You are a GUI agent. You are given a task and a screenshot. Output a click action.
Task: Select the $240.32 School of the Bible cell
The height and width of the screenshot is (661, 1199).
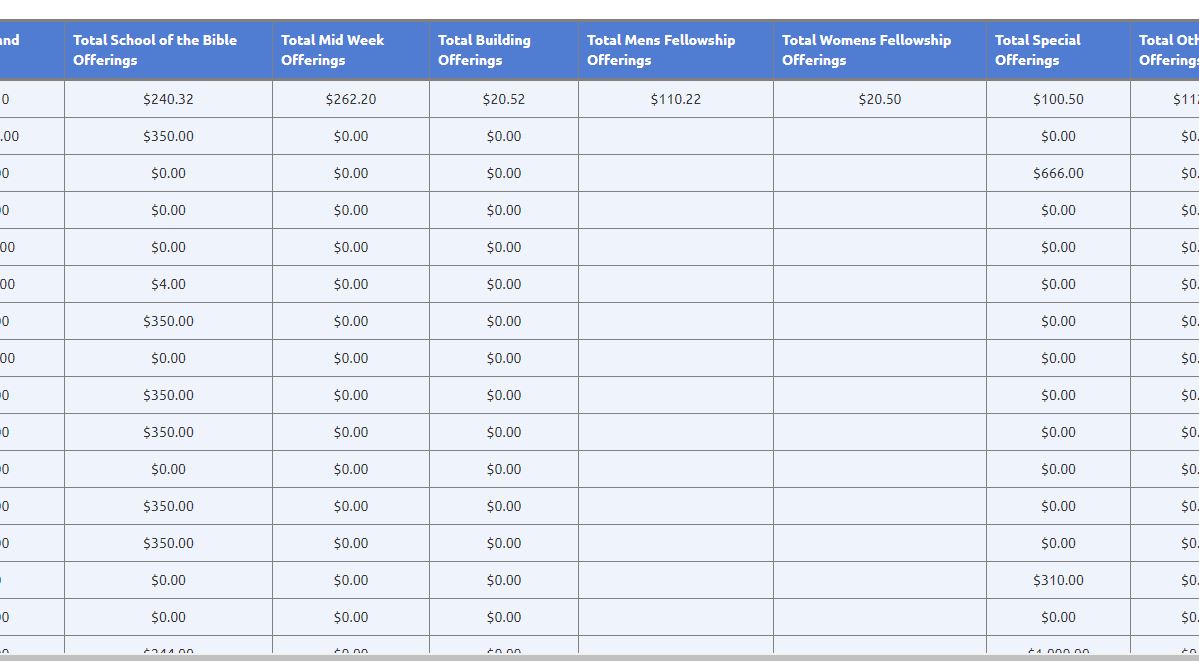168,99
